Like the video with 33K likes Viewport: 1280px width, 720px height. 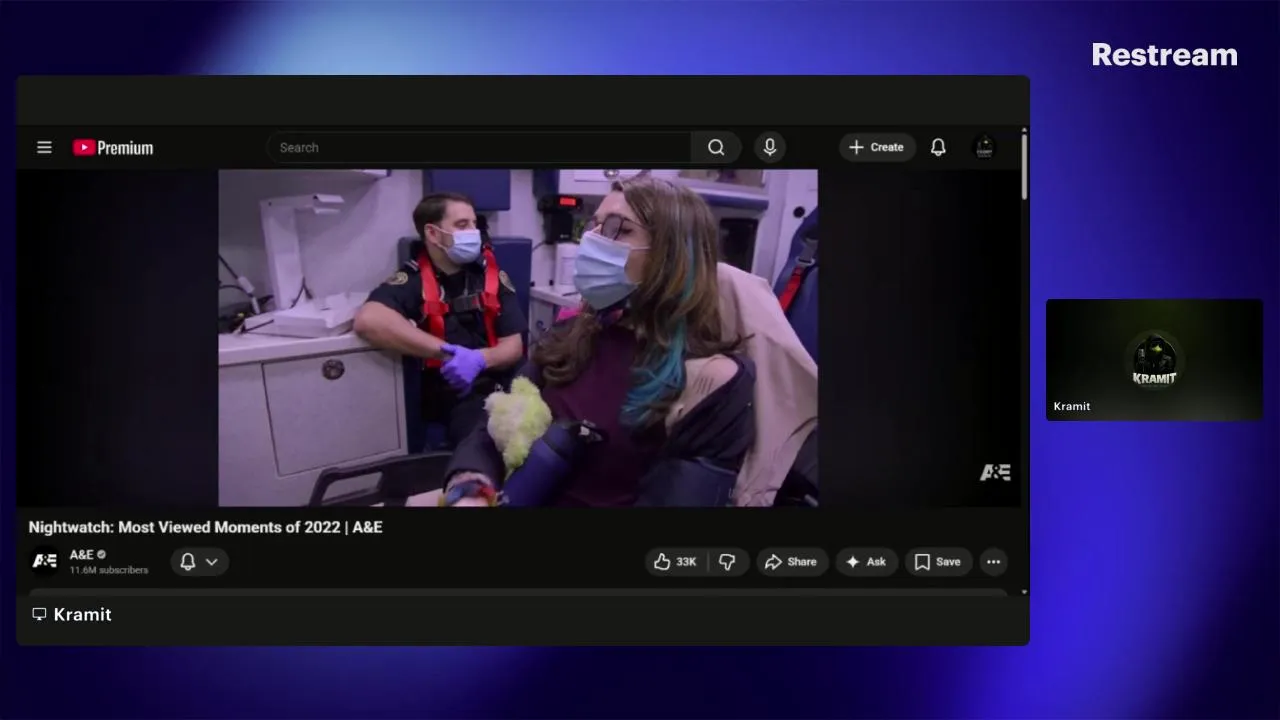point(675,562)
